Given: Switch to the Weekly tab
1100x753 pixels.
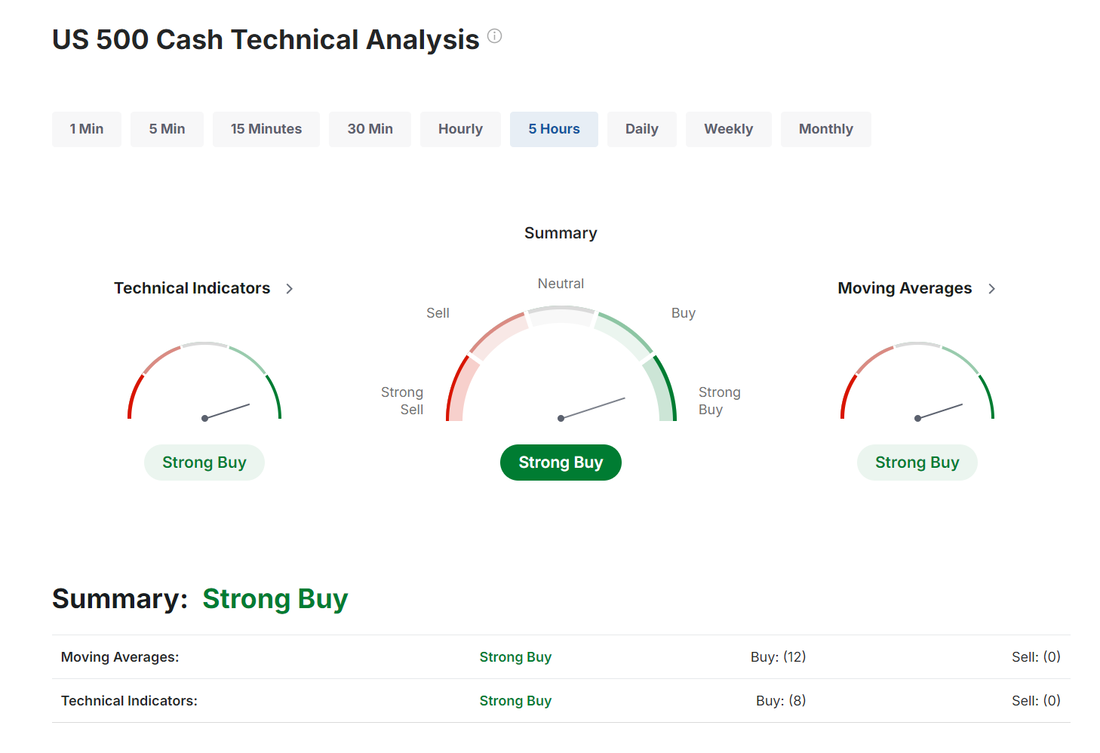Looking at the screenshot, I should click(x=728, y=129).
